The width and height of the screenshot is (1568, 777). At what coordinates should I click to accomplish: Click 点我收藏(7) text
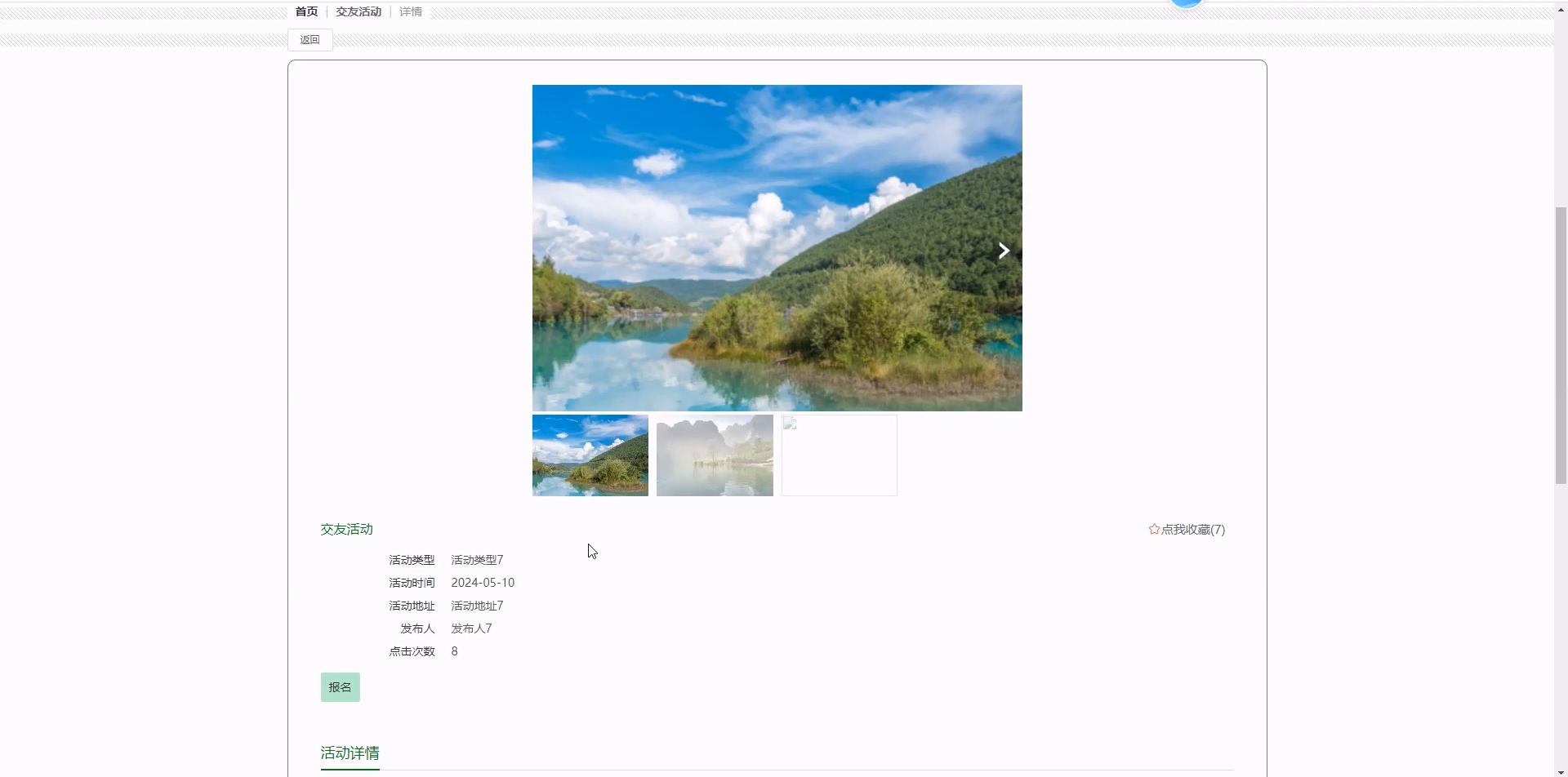(x=1193, y=530)
